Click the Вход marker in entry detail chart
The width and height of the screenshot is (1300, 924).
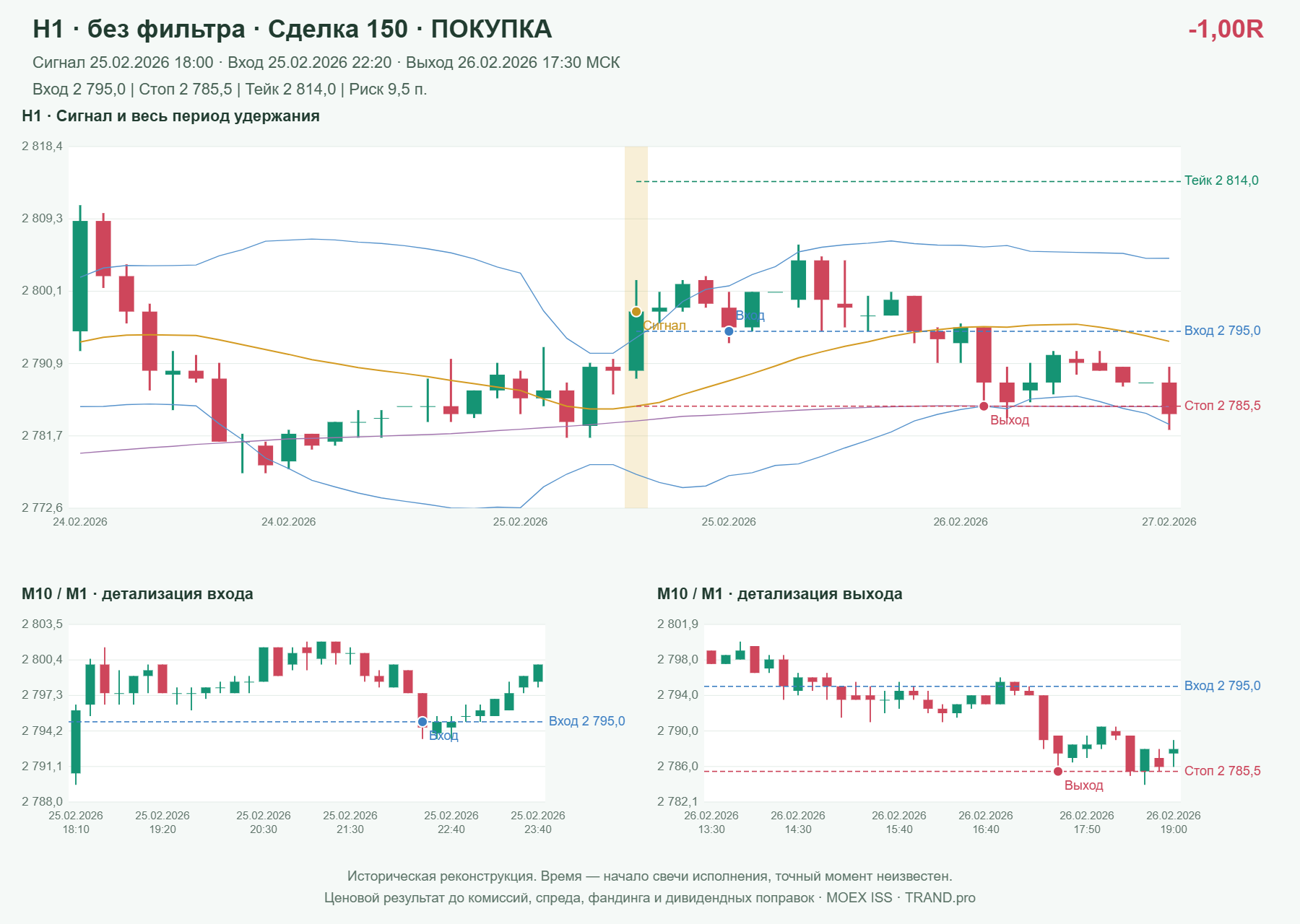tap(422, 722)
